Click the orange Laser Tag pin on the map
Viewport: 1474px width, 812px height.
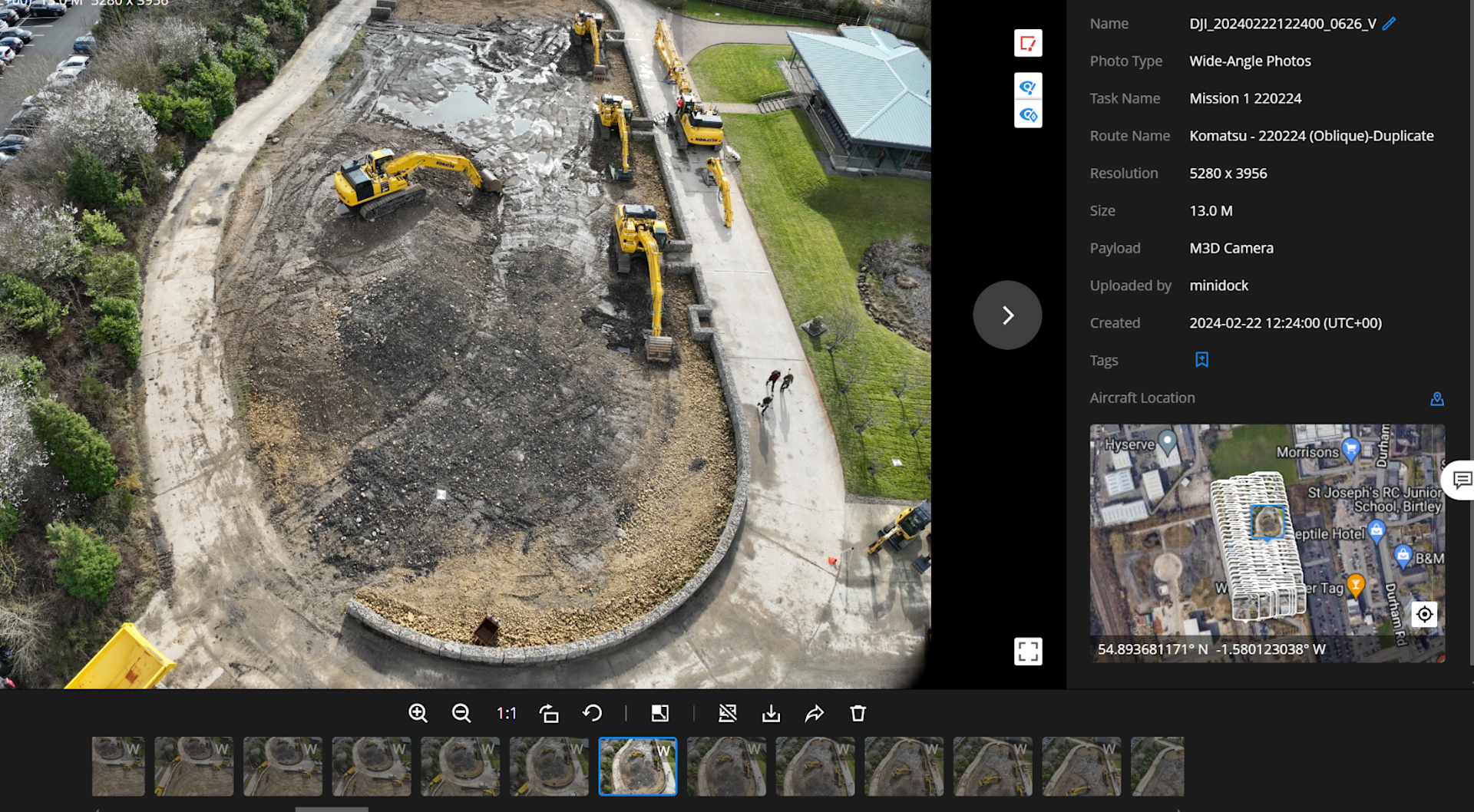(x=1356, y=586)
